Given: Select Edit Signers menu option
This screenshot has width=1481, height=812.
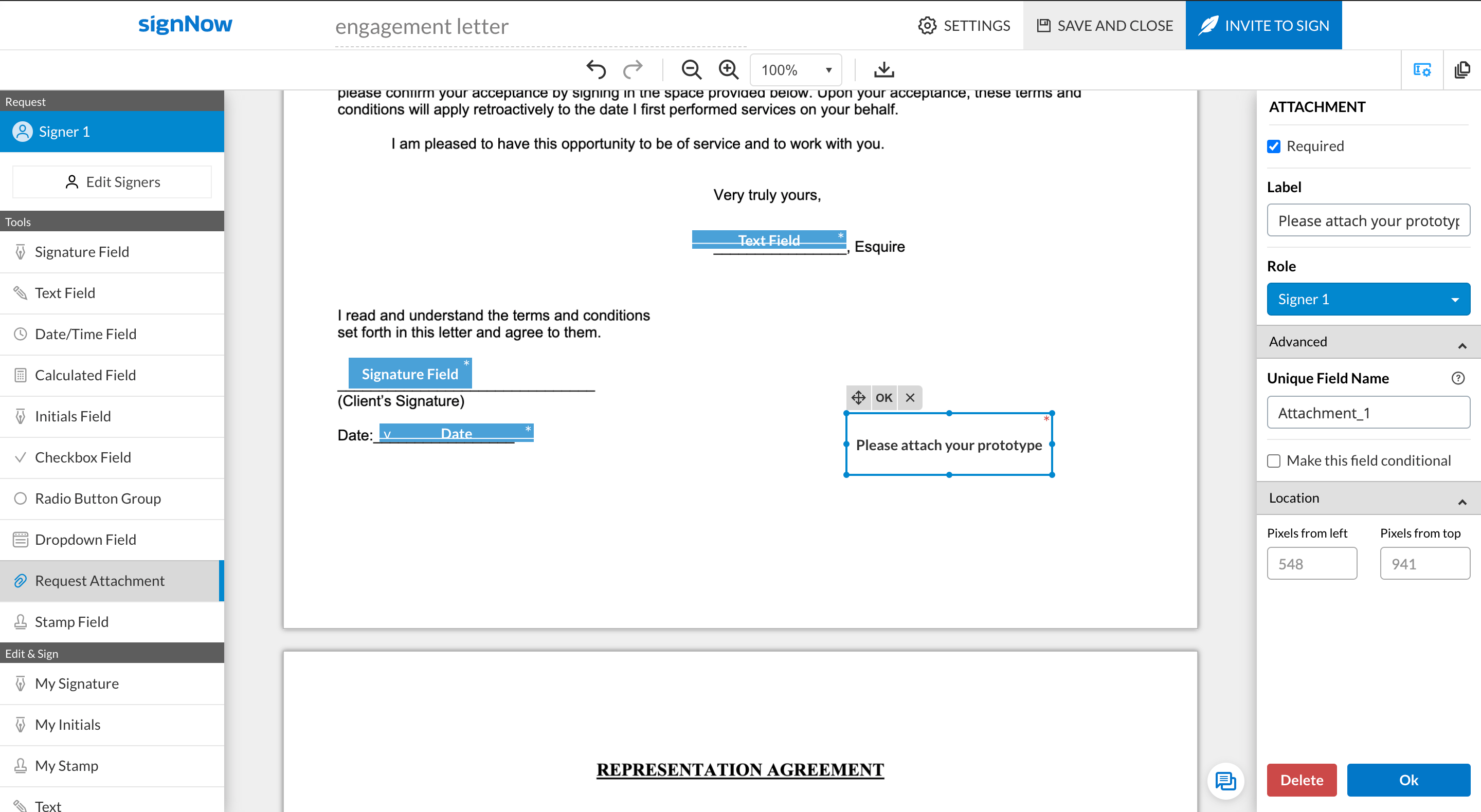Looking at the screenshot, I should coord(112,182).
